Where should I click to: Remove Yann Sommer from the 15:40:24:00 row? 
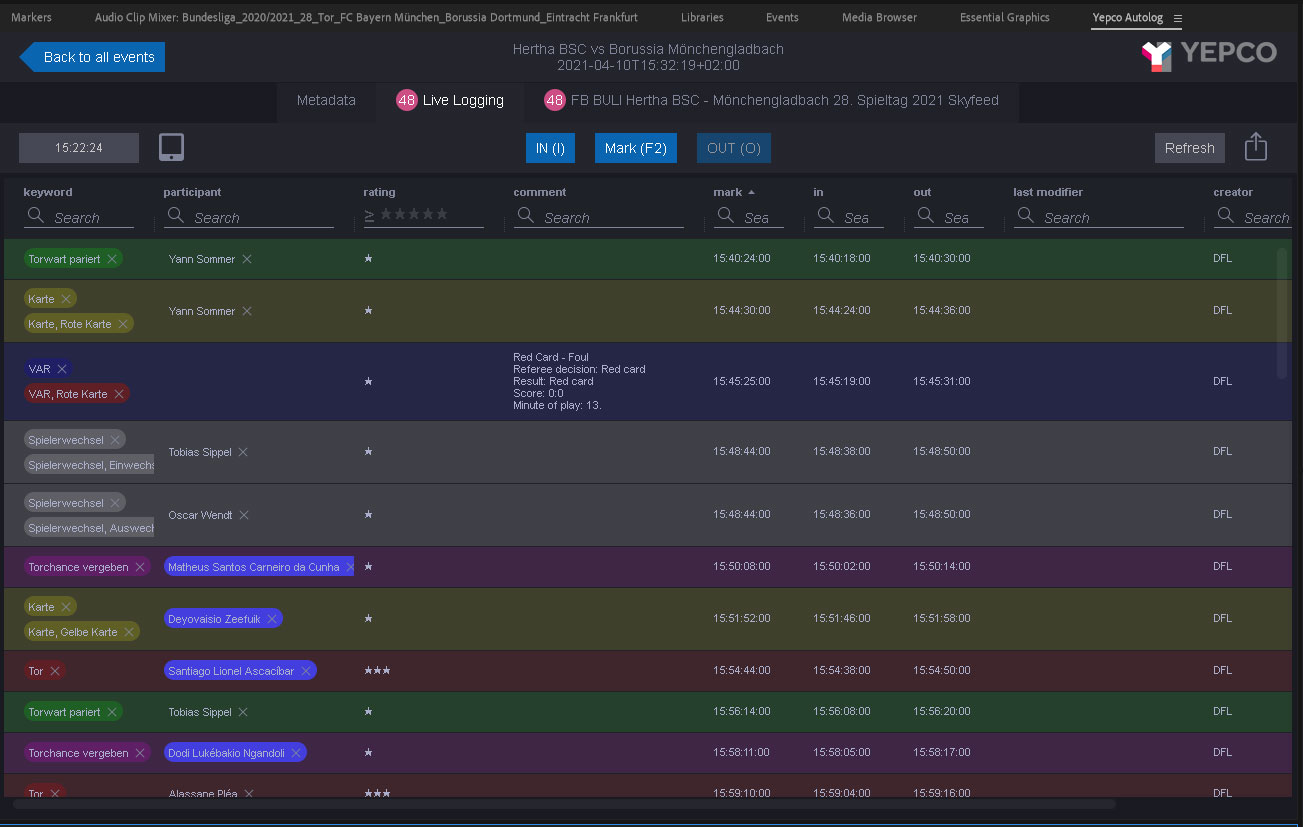[247, 259]
